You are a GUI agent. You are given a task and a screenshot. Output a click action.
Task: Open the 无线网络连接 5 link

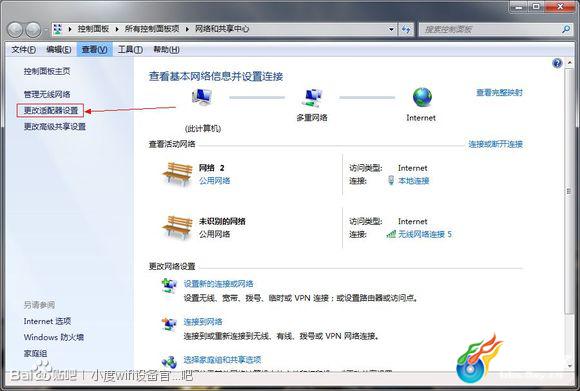(425, 234)
